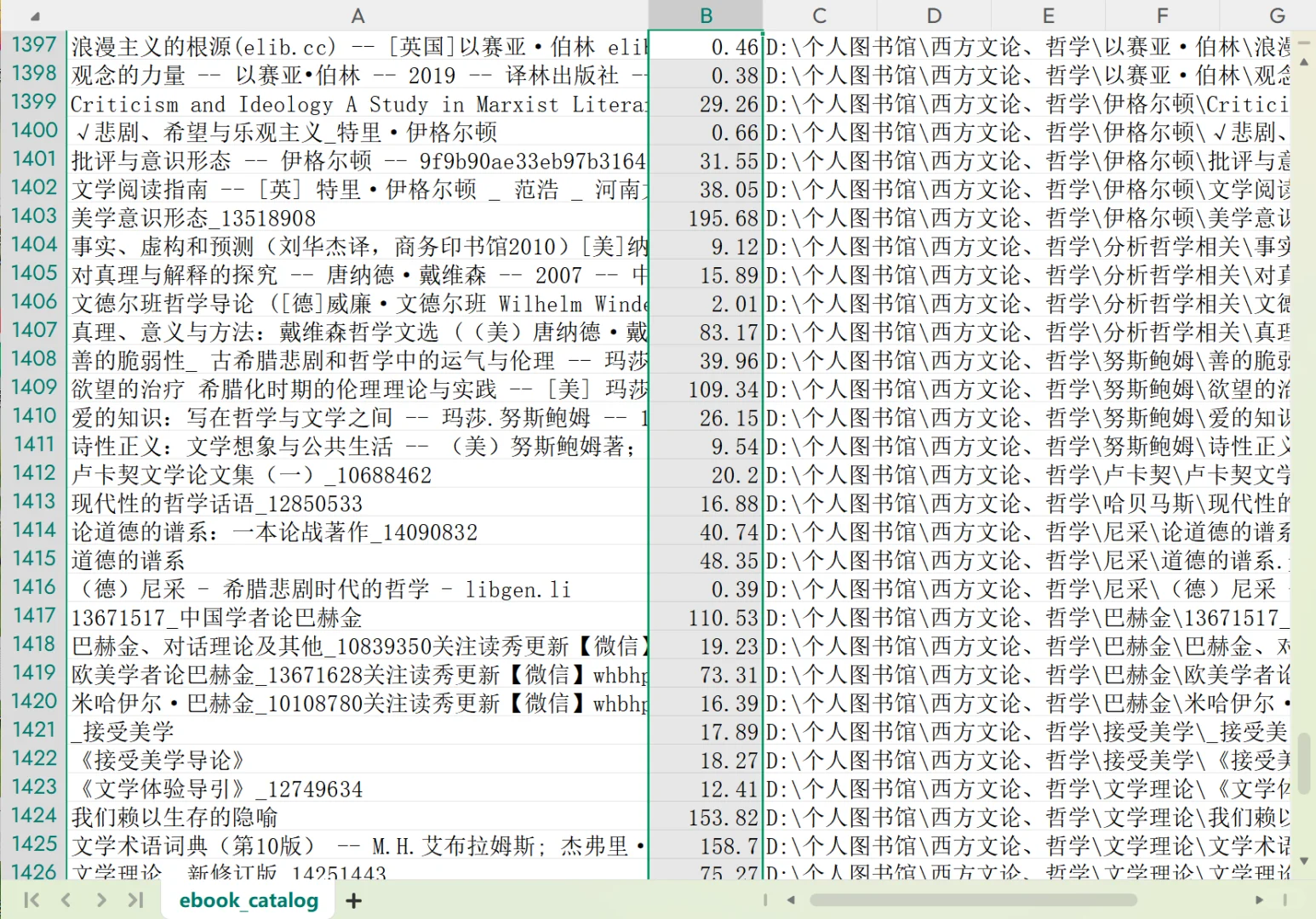Select path cell in row 1400 with √悲剧
The width and height of the screenshot is (1316, 919).
pos(1027,132)
